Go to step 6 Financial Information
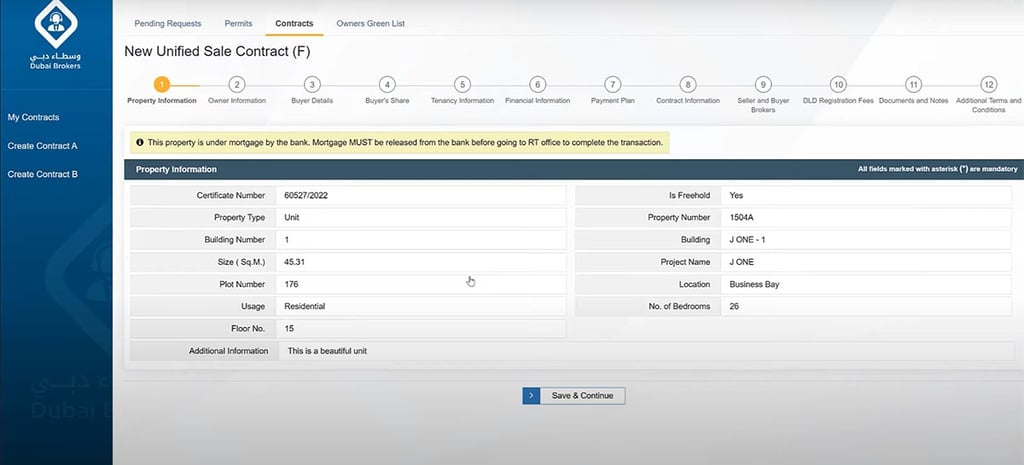This screenshot has width=1024, height=465. [x=537, y=85]
